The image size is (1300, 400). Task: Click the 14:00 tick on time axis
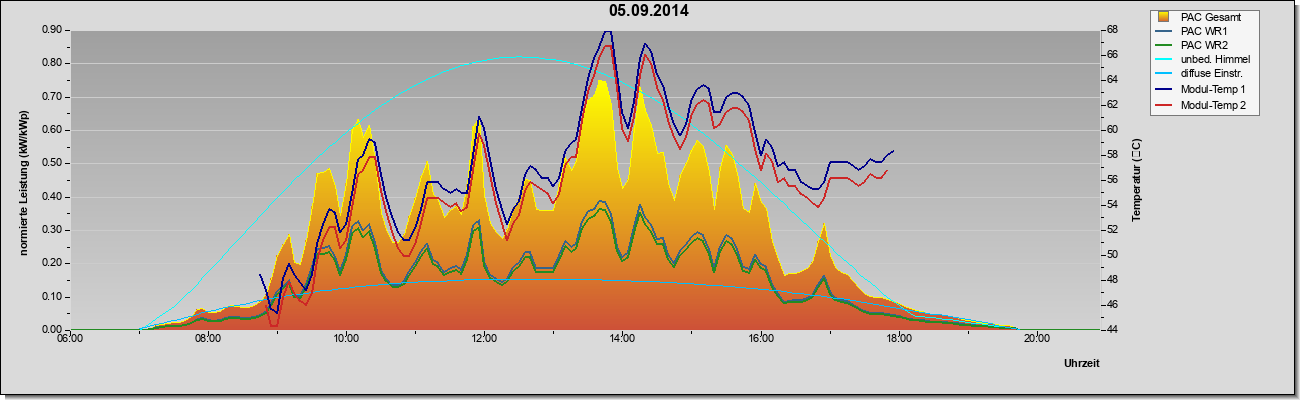[x=622, y=339]
